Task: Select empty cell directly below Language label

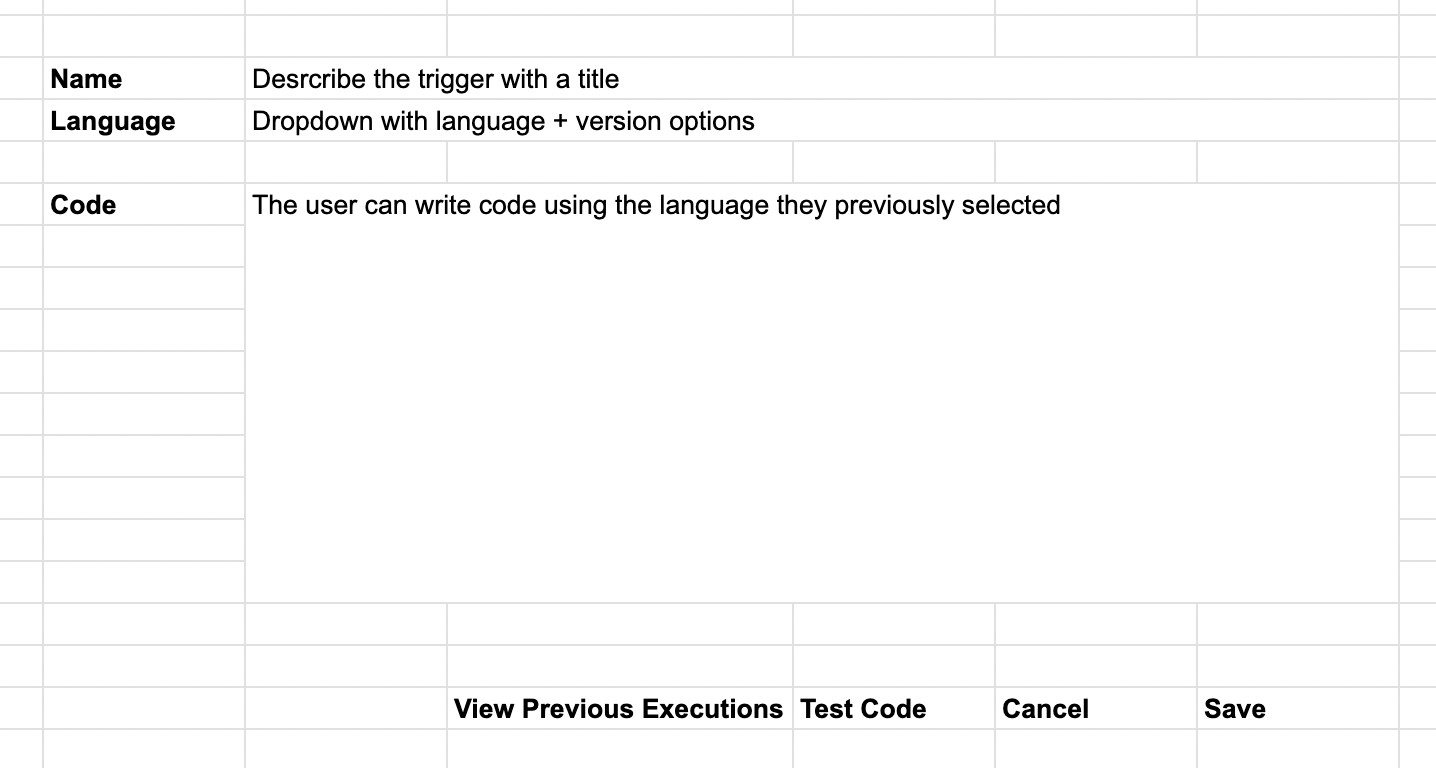Action: (144, 162)
